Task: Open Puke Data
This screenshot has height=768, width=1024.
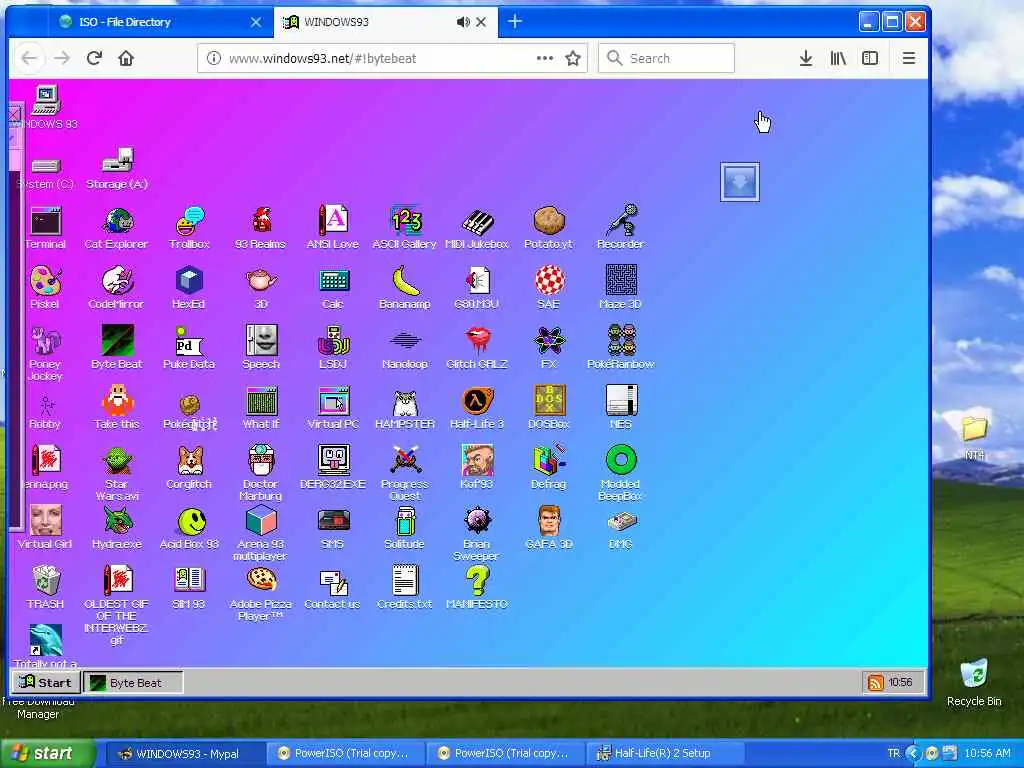Action: click(189, 347)
